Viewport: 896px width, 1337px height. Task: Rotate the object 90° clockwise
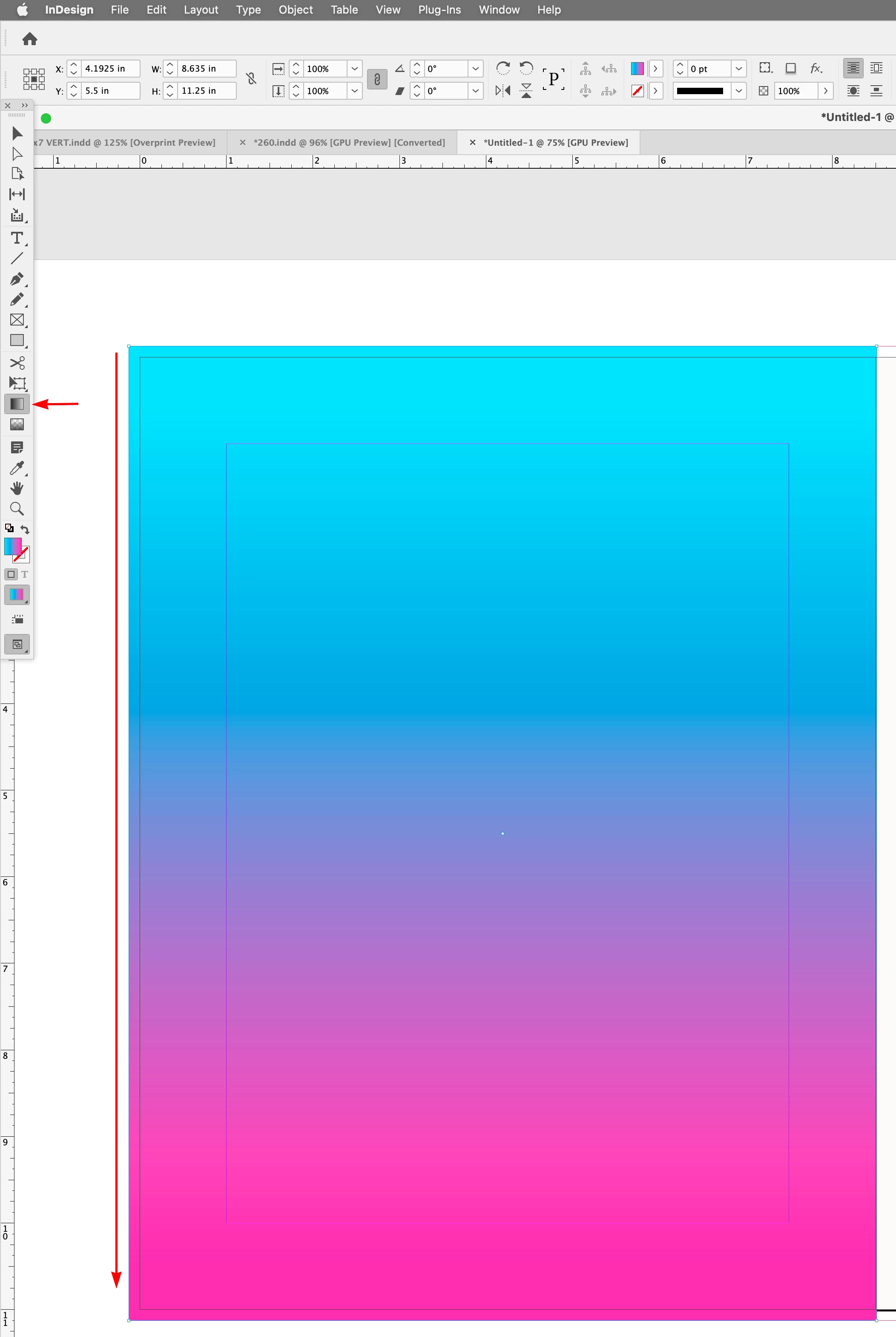pos(503,69)
